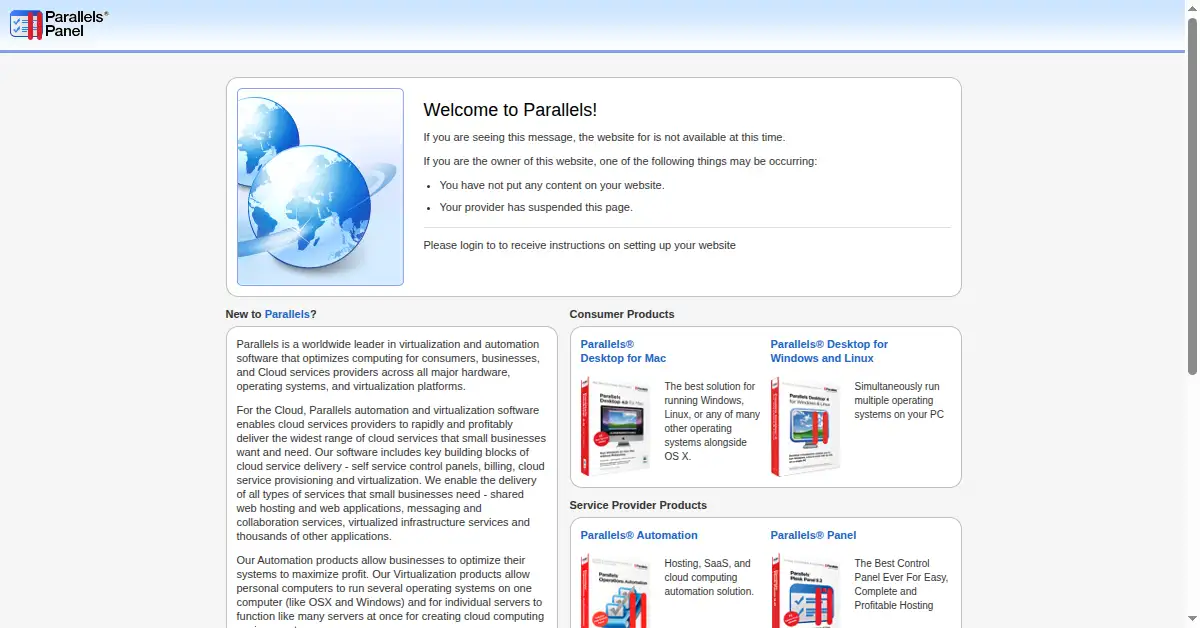The height and width of the screenshot is (628, 1200).
Task: Open Parallels Desktop for Windows and Linux link
Action: [829, 351]
